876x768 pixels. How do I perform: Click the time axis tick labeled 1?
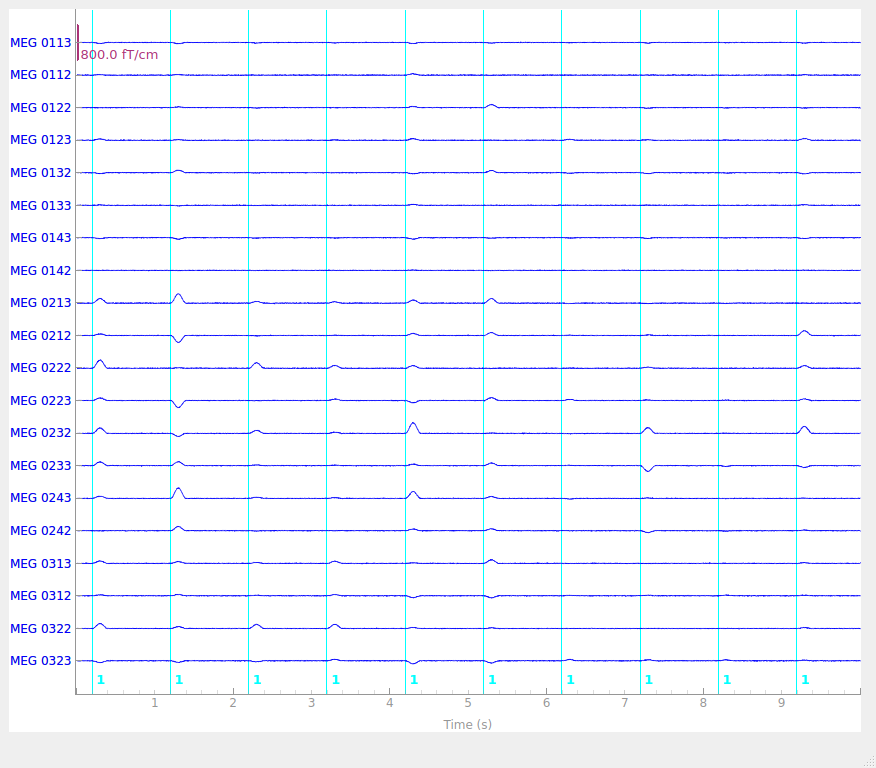tap(155, 703)
